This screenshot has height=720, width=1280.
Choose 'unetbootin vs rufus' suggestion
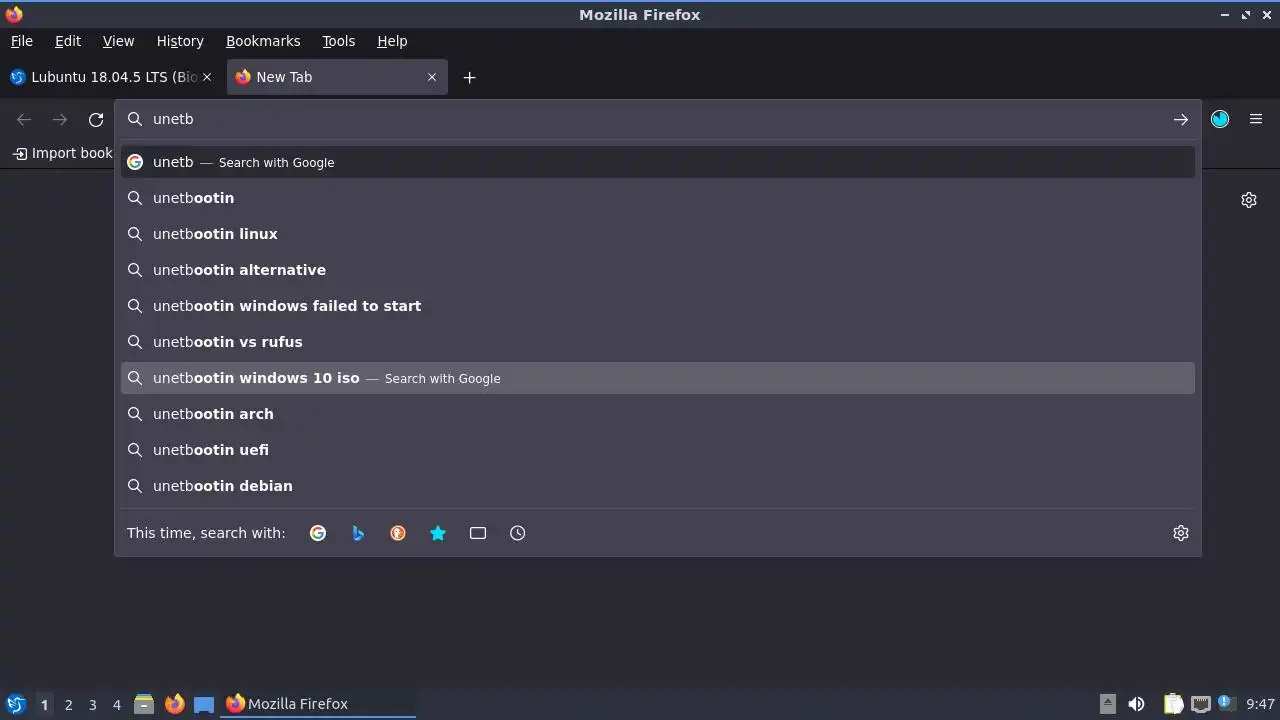(x=658, y=342)
